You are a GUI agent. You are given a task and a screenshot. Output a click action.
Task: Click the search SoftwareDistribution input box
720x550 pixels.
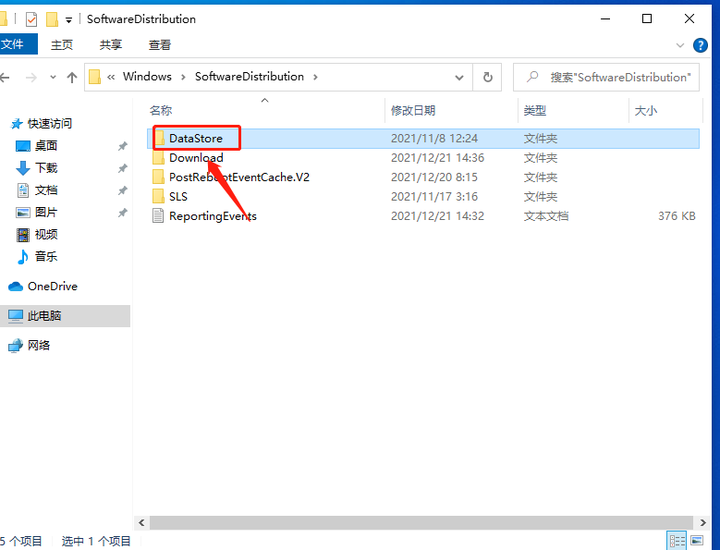(606, 77)
